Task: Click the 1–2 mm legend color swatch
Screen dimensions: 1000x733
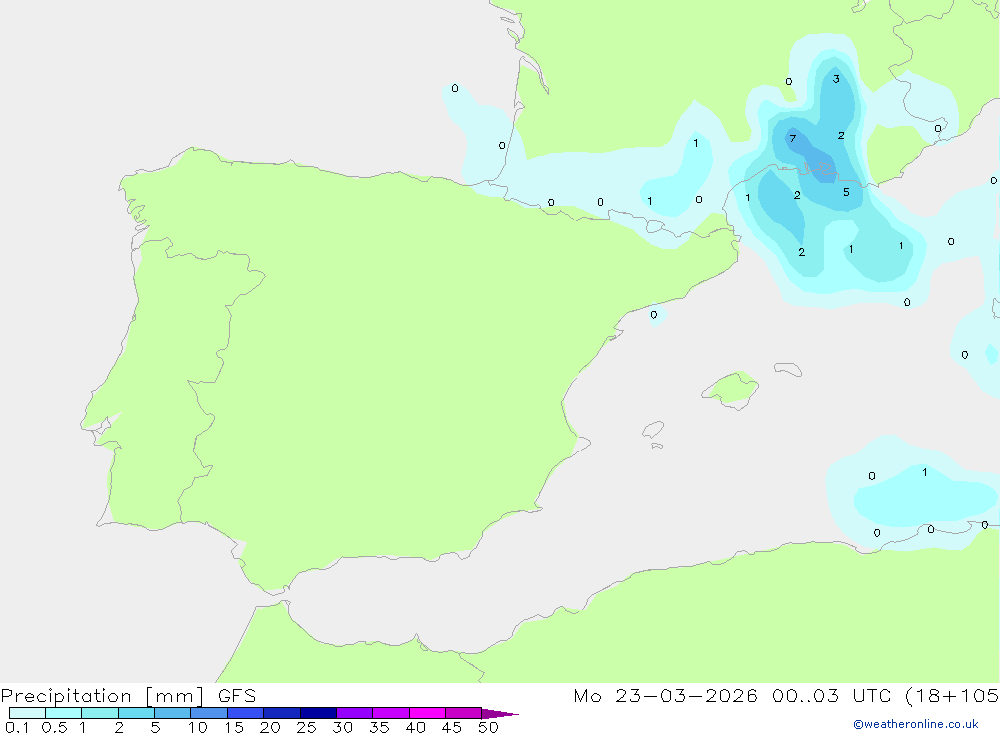Action: 100,713
